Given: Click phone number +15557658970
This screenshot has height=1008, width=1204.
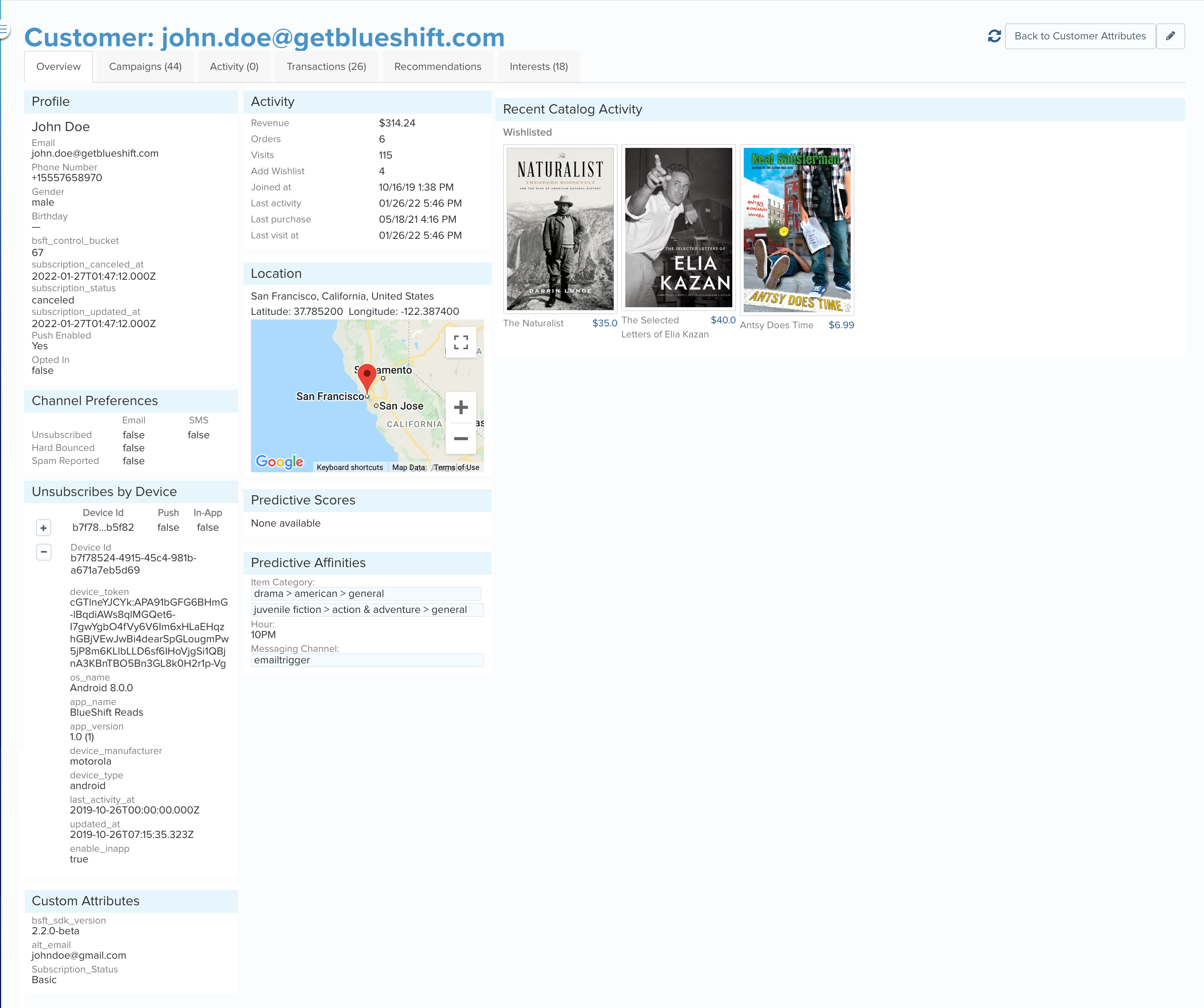Looking at the screenshot, I should click(x=66, y=178).
